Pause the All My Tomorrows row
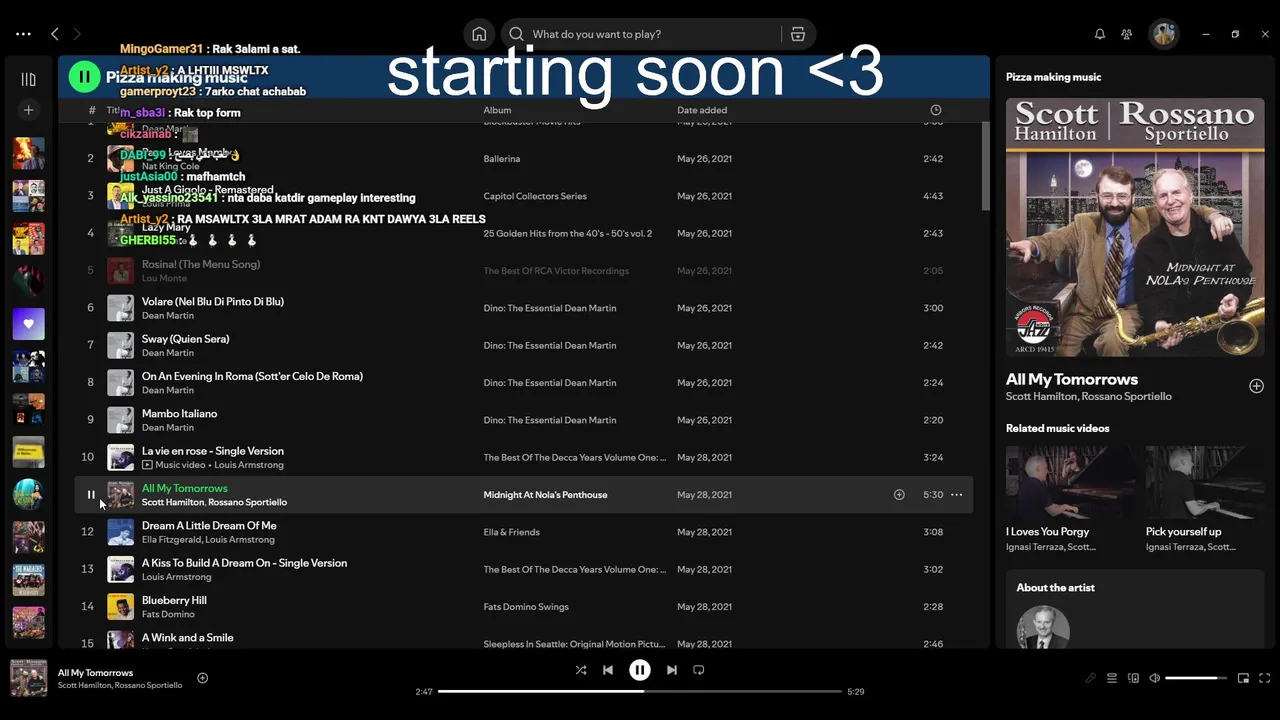 [91, 495]
